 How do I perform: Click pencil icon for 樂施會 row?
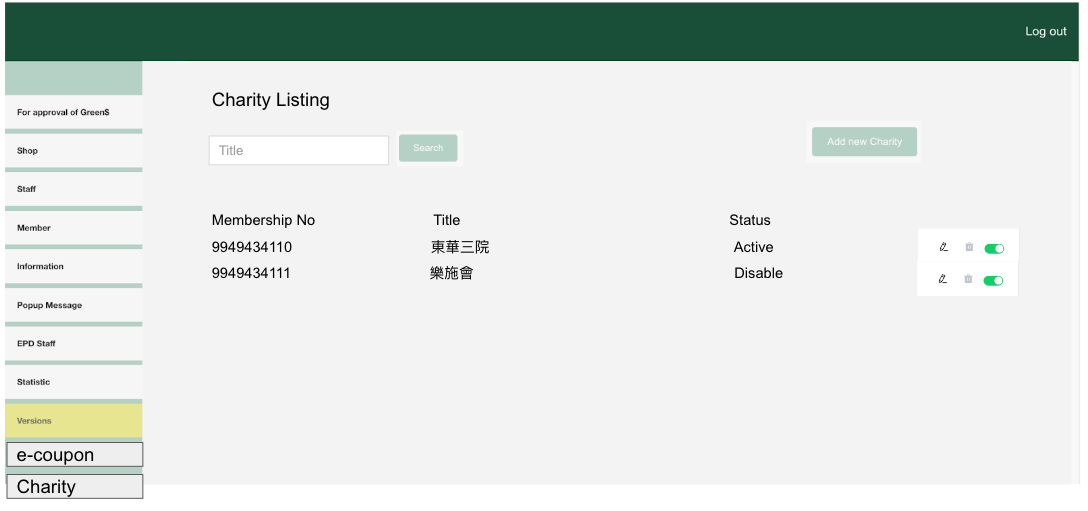943,279
